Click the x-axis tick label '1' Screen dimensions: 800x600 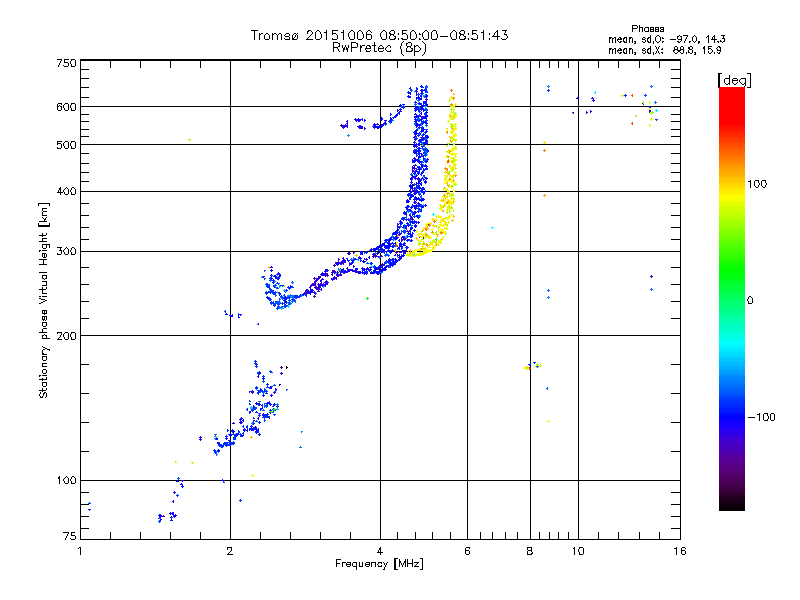(x=80, y=551)
